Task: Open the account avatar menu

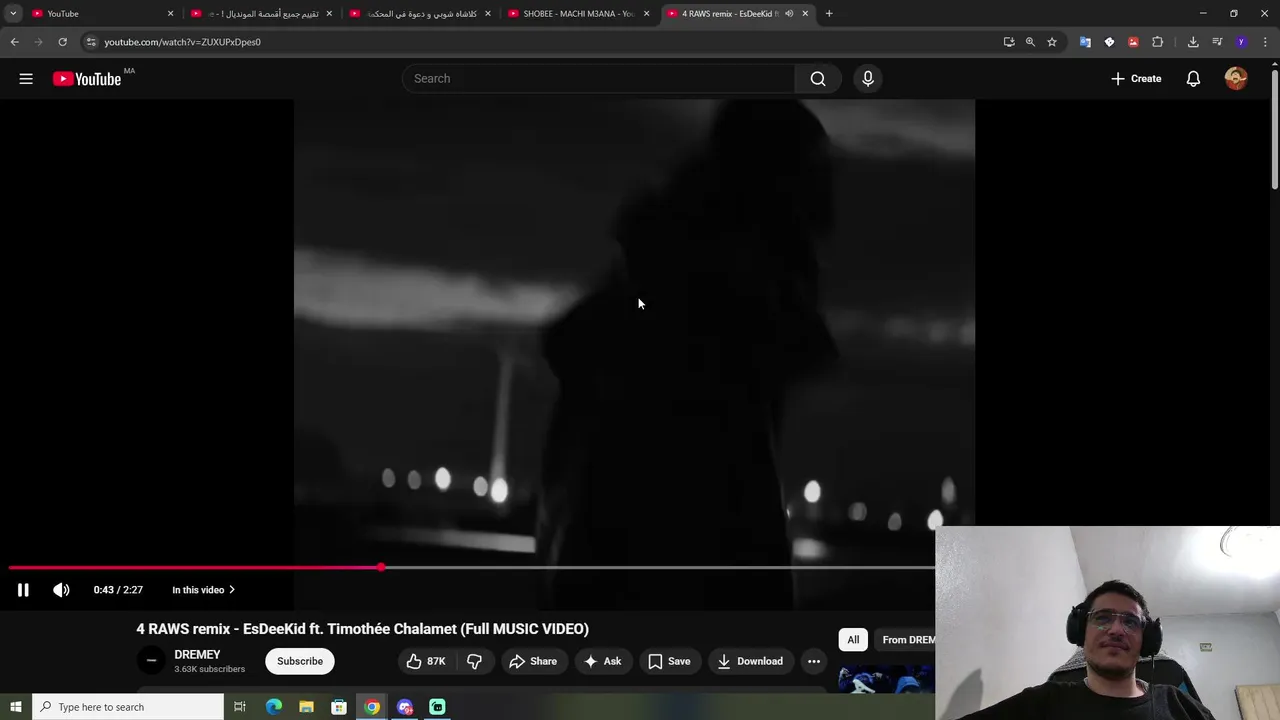Action: (x=1236, y=79)
